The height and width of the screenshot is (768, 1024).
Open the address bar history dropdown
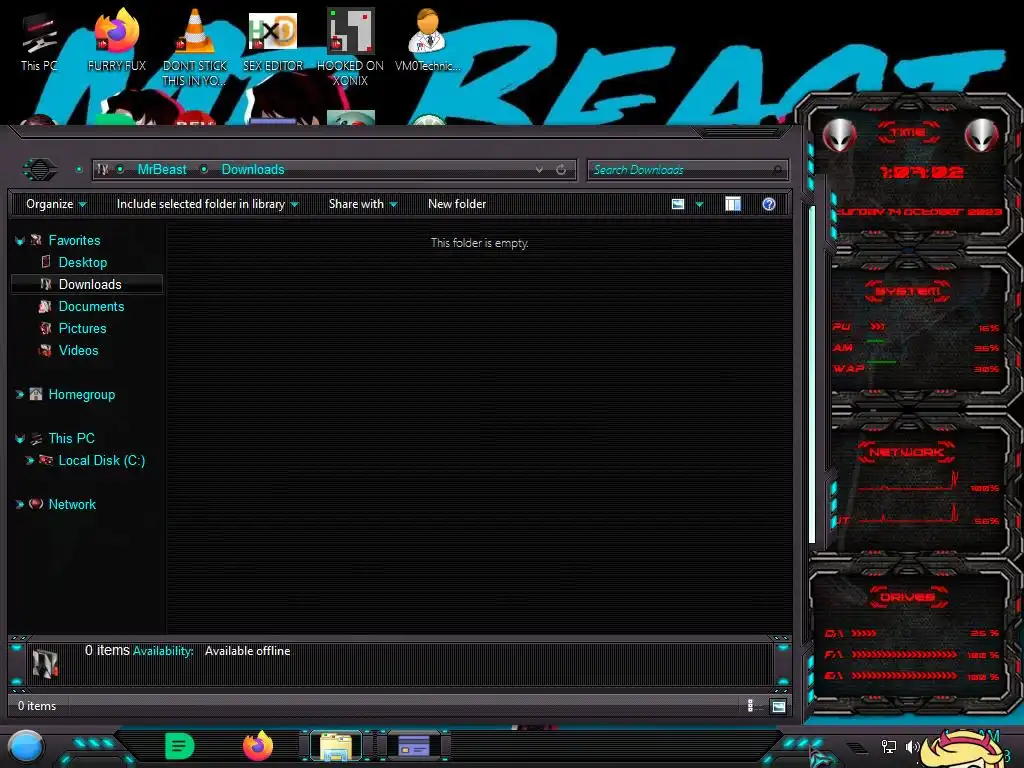pos(539,170)
